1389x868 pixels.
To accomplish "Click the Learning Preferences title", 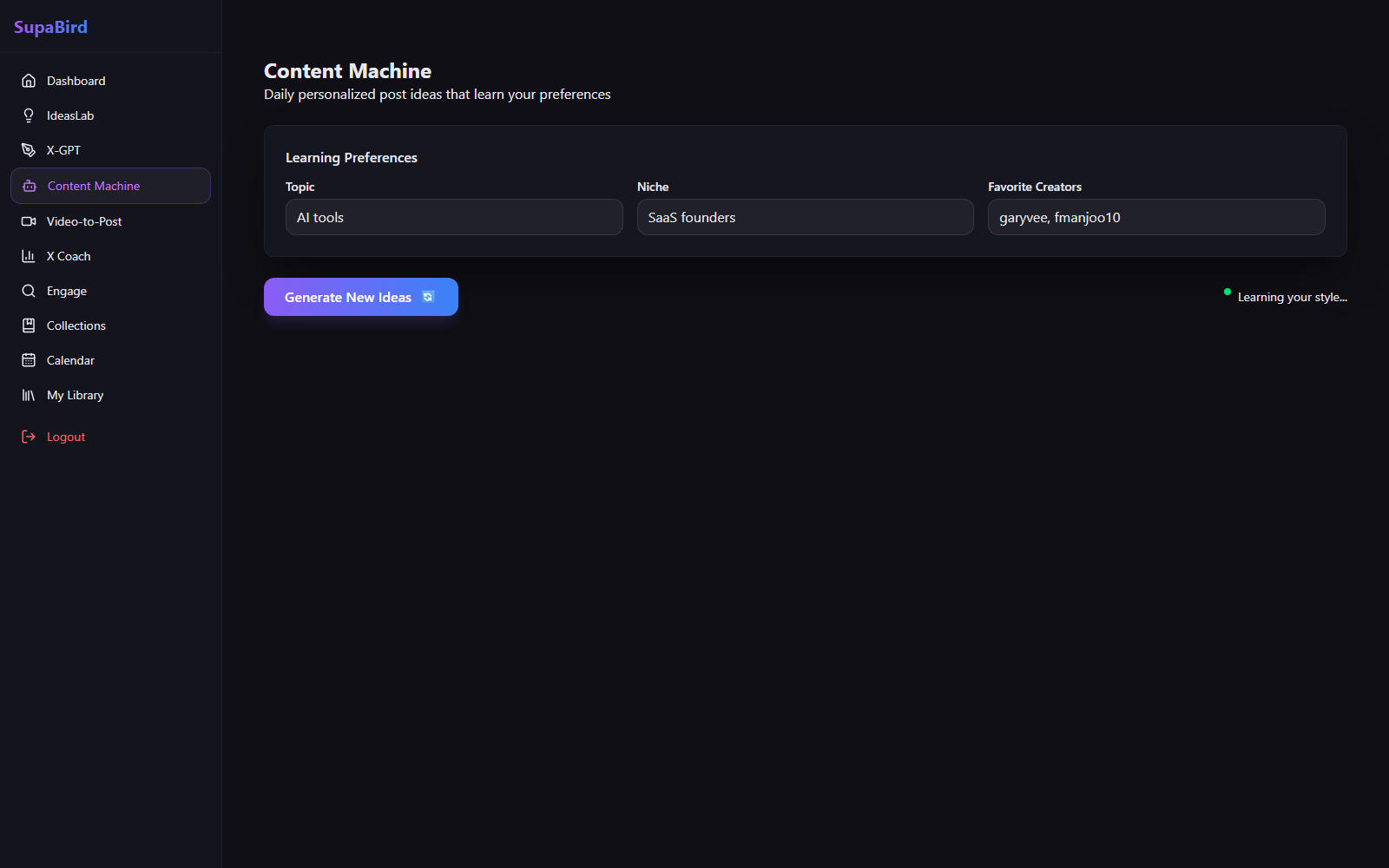I will point(352,157).
